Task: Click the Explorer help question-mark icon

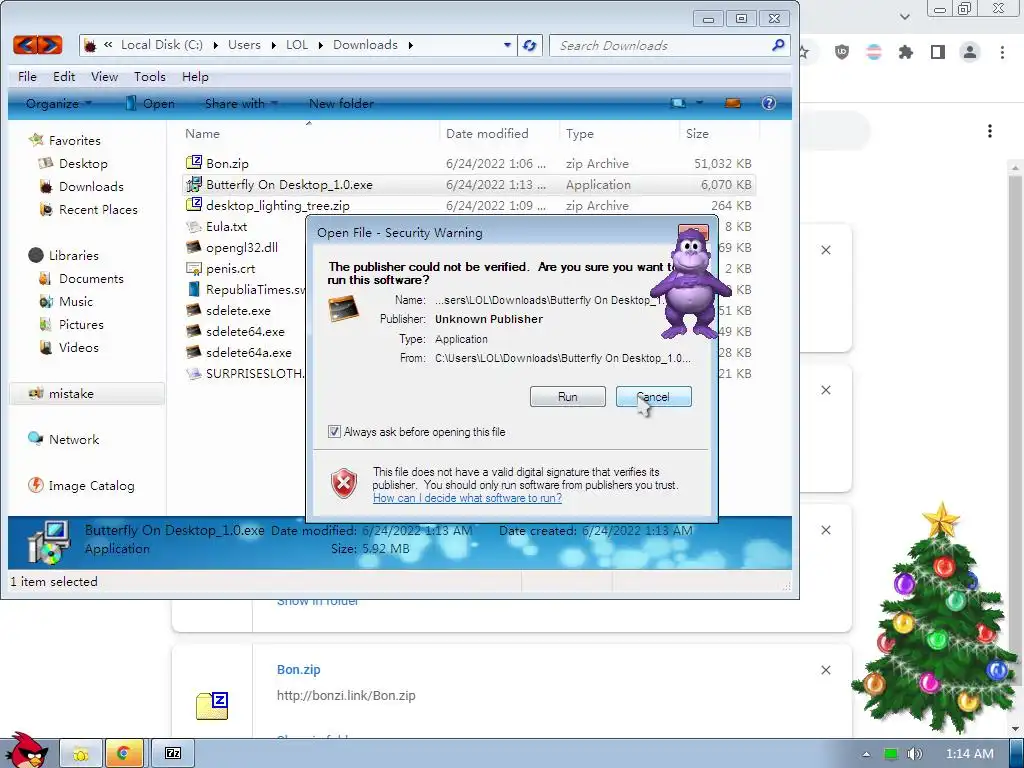Action: click(769, 103)
